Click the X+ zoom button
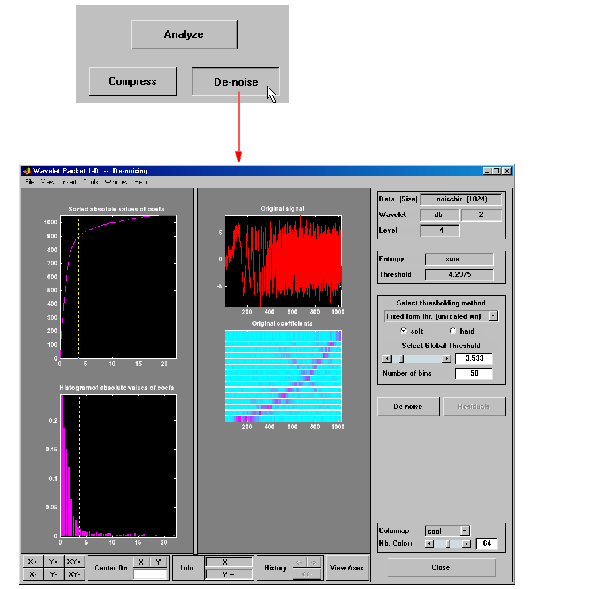The image size is (604, 589). coord(32,562)
